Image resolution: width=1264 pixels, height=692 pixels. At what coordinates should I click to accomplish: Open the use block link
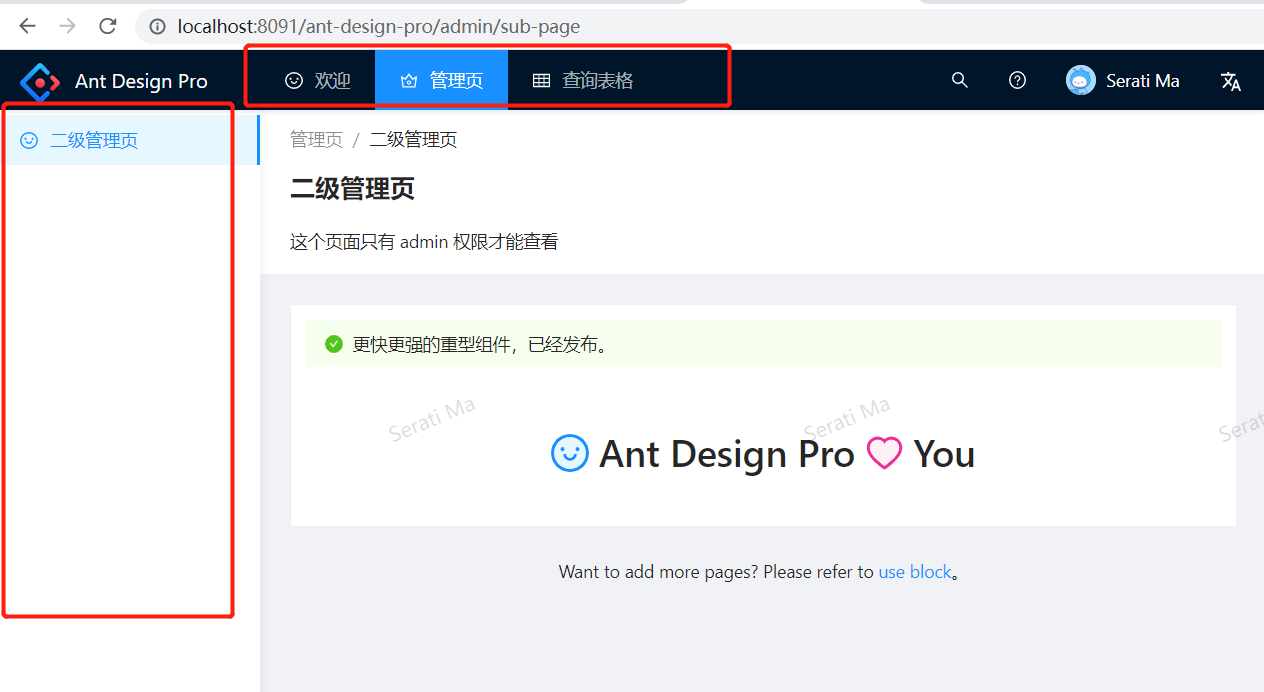915,571
